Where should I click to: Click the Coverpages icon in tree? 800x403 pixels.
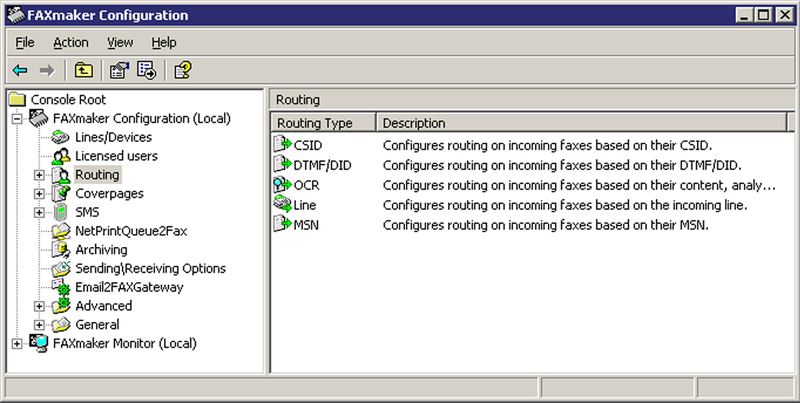[61, 194]
